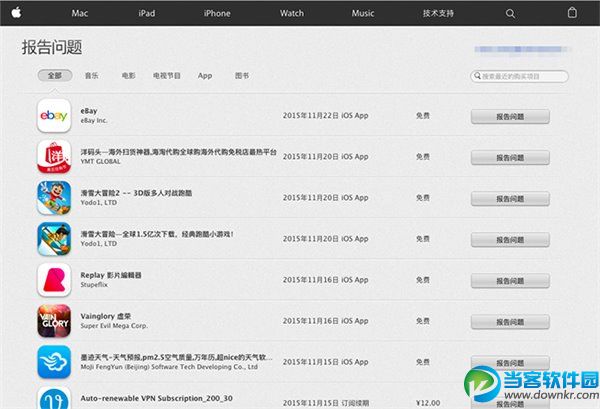The image size is (600, 409).
Task: Click the blurred account name at top right
Action: [522, 49]
